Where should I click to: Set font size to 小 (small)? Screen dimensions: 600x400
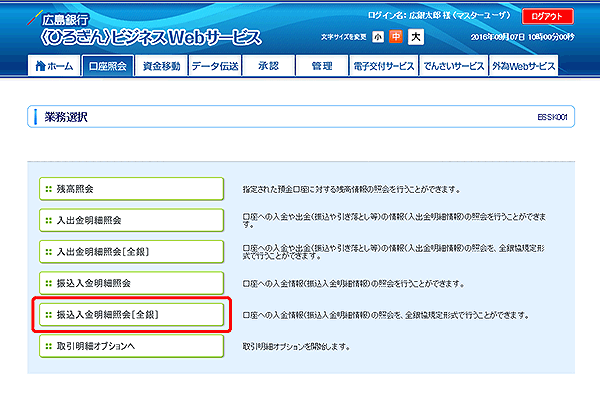pos(378,37)
